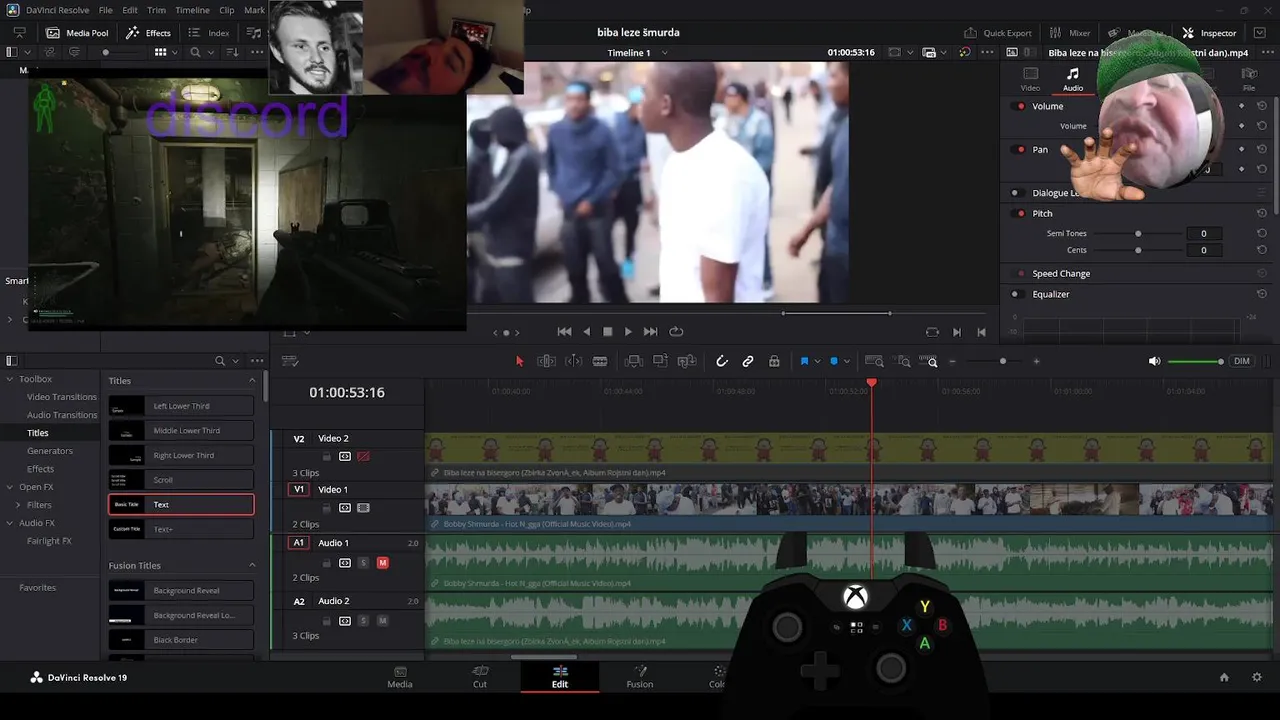This screenshot has height=720, width=1280.
Task: Toggle the Position Lock padlock icon
Action: coord(774,361)
